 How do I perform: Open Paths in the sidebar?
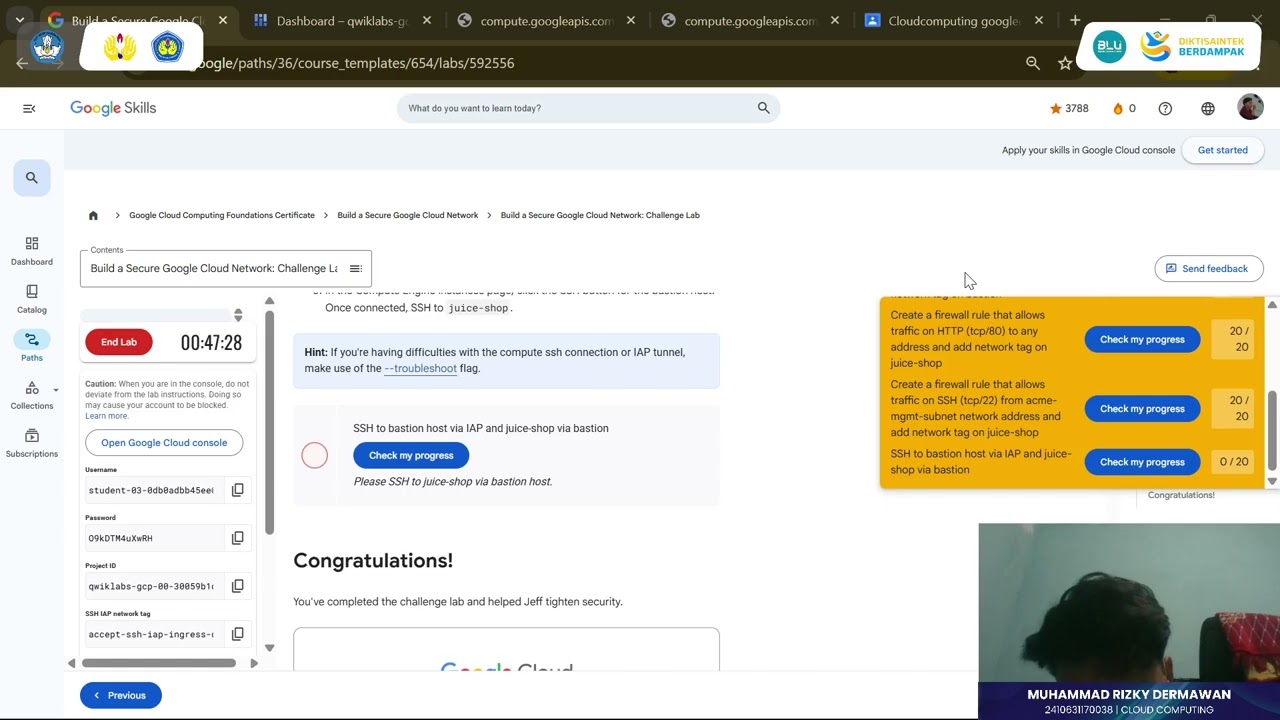tap(32, 347)
